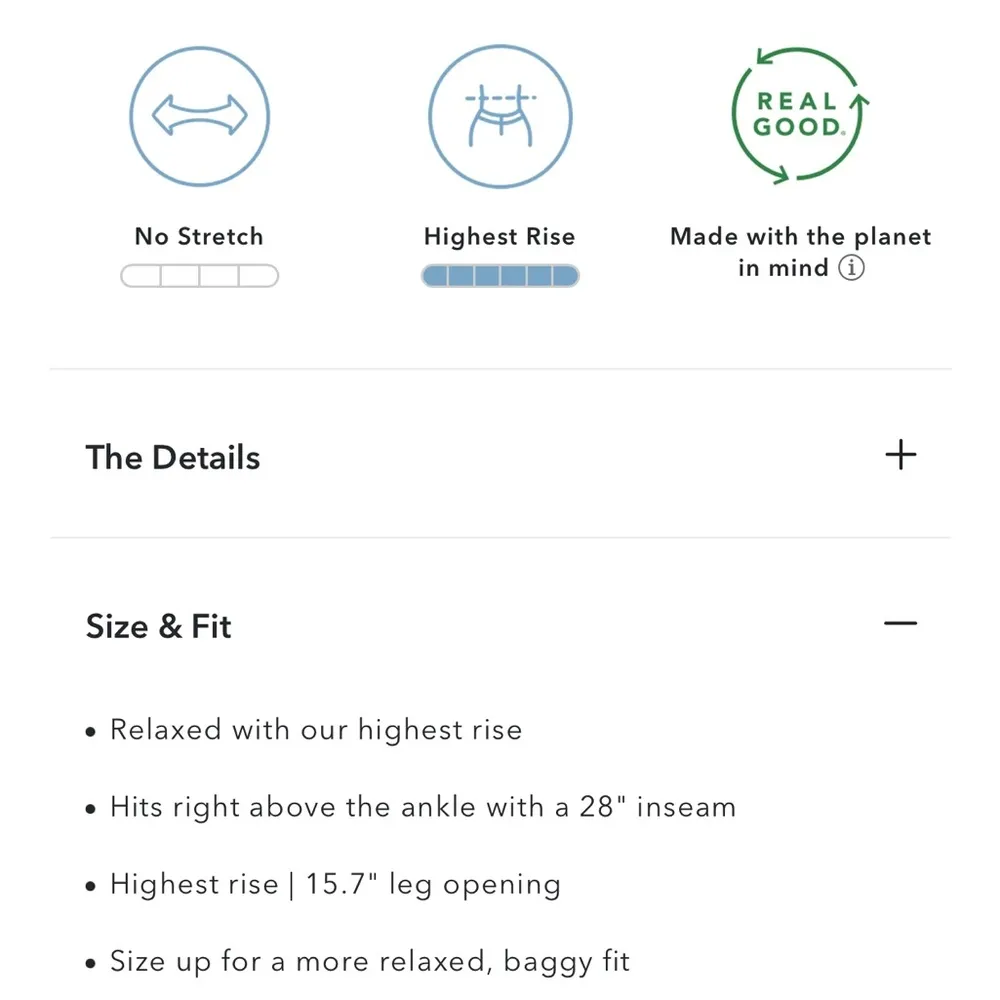The height and width of the screenshot is (1000, 1000).
Task: Click the 'Highest Rise' label
Action: point(499,237)
